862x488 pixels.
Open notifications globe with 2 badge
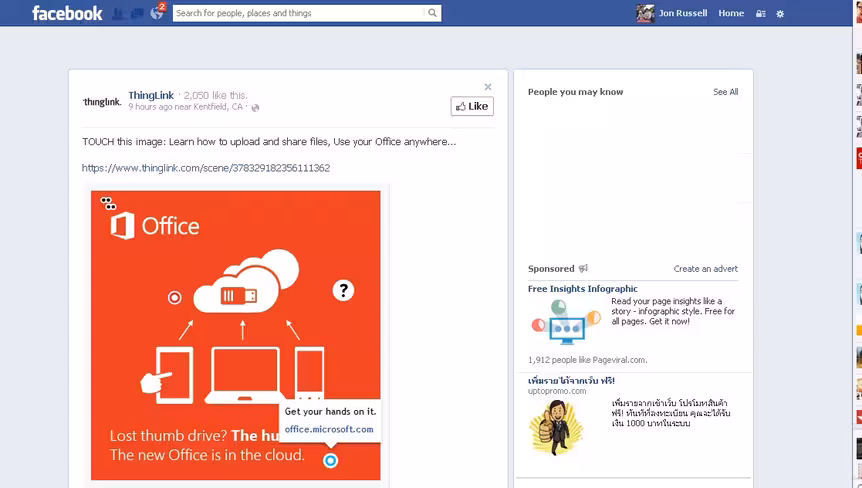click(x=157, y=12)
